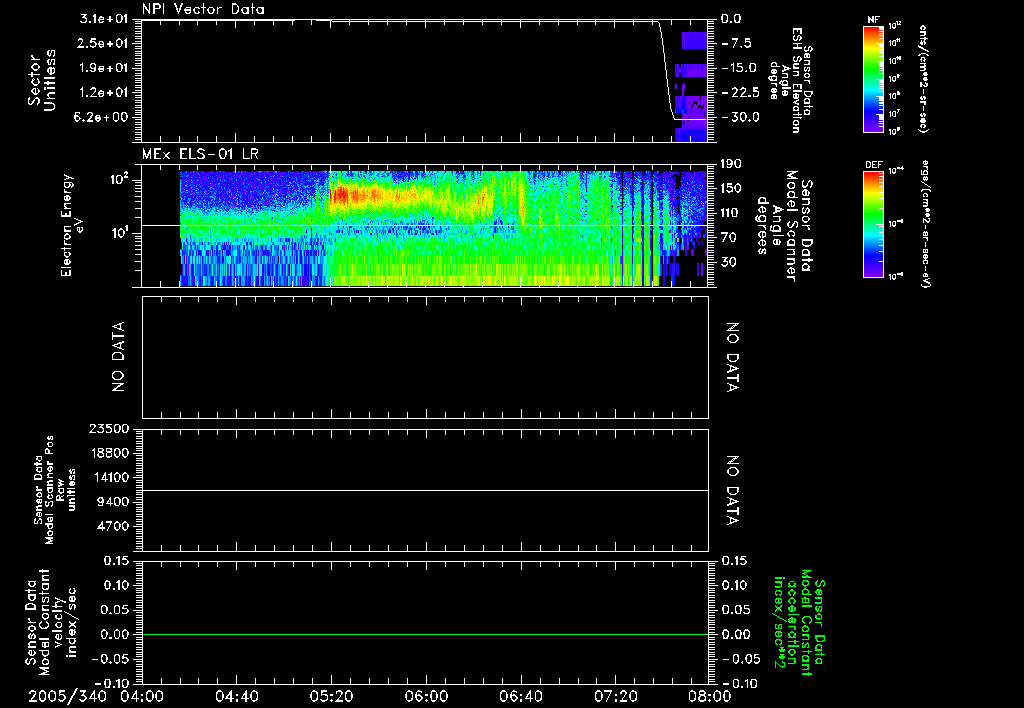
Task: Click the green acceleration axis label
Action: (799, 622)
